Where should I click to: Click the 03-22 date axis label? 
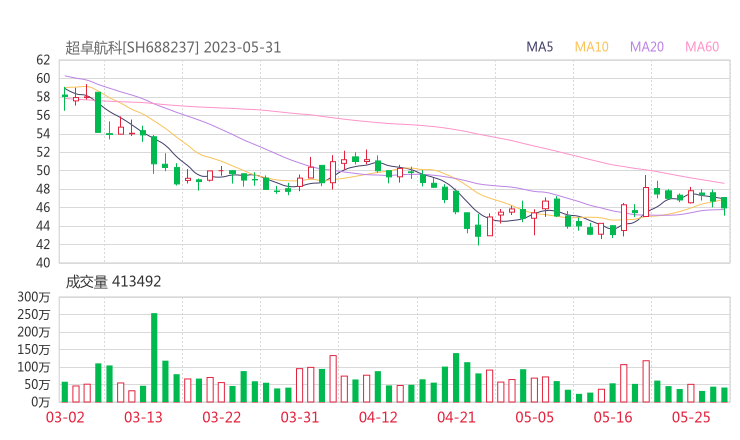[222, 417]
